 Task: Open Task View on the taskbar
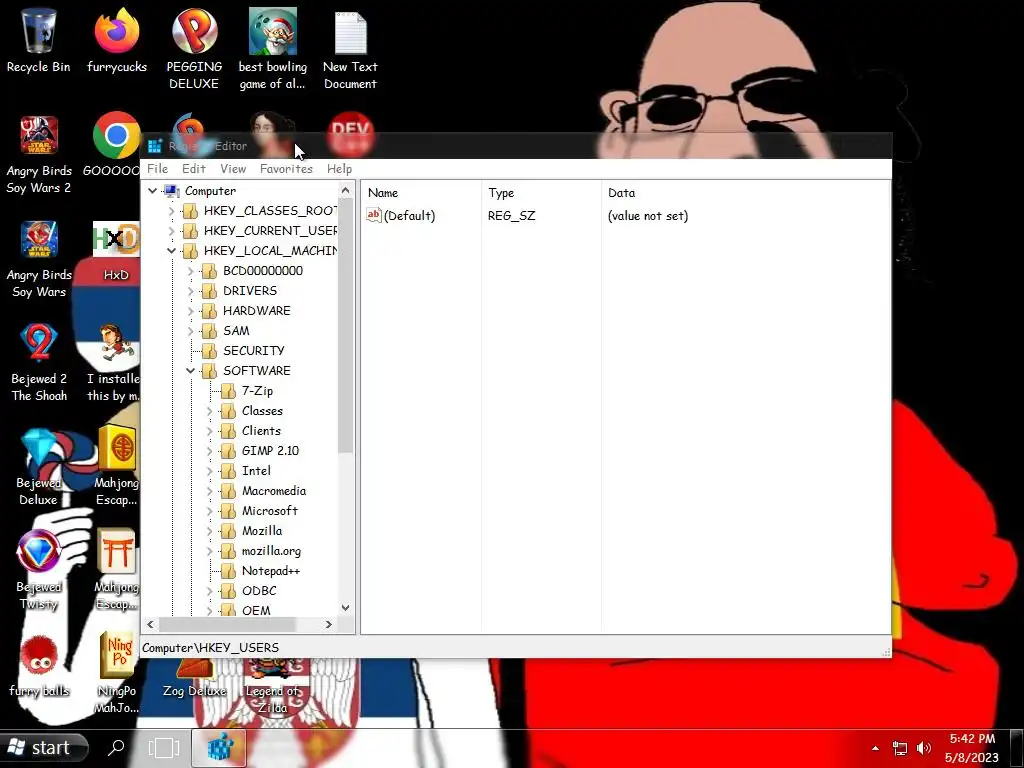[x=163, y=747]
